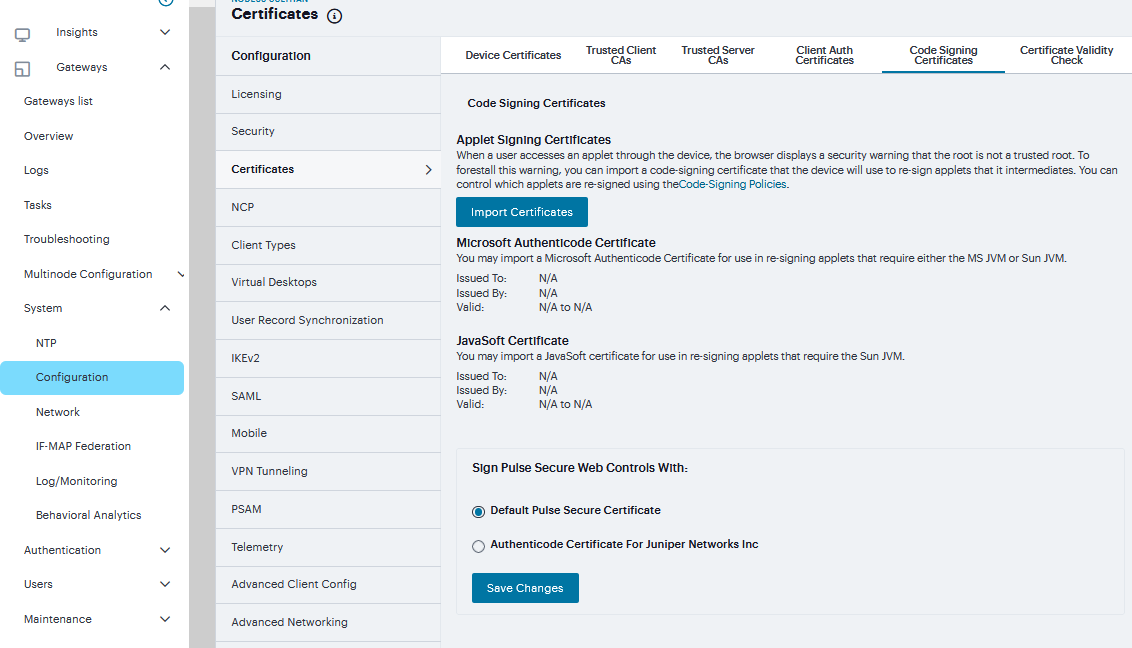
Task: Switch to the Device Certificates tab
Action: (x=513, y=55)
